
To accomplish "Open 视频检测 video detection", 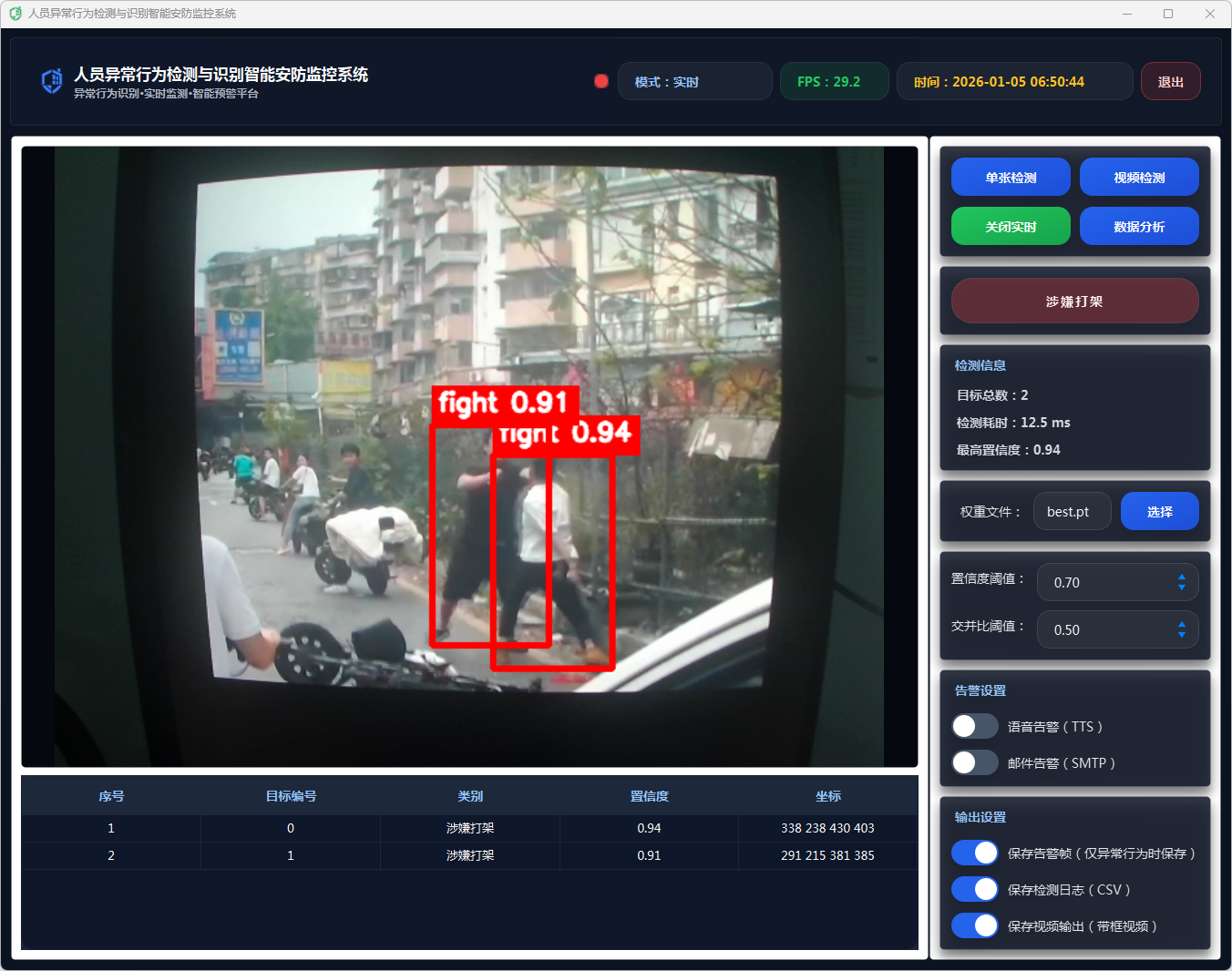I will click(1139, 178).
